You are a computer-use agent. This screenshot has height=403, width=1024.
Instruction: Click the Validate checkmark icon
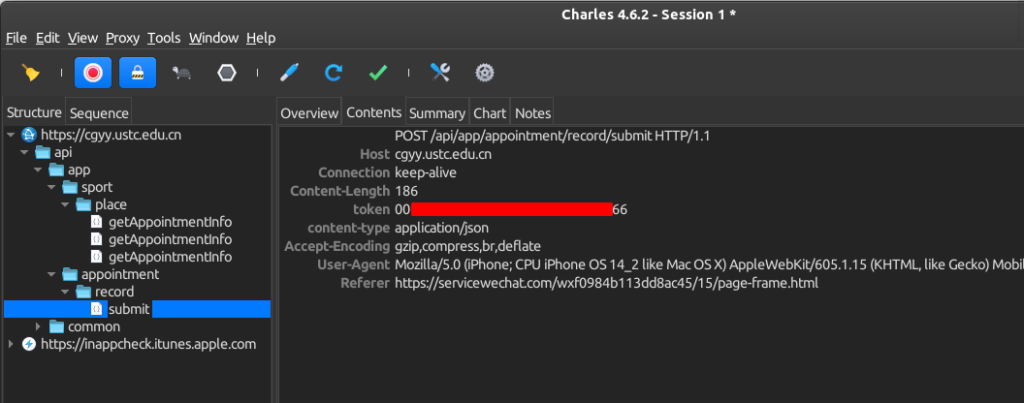378,73
